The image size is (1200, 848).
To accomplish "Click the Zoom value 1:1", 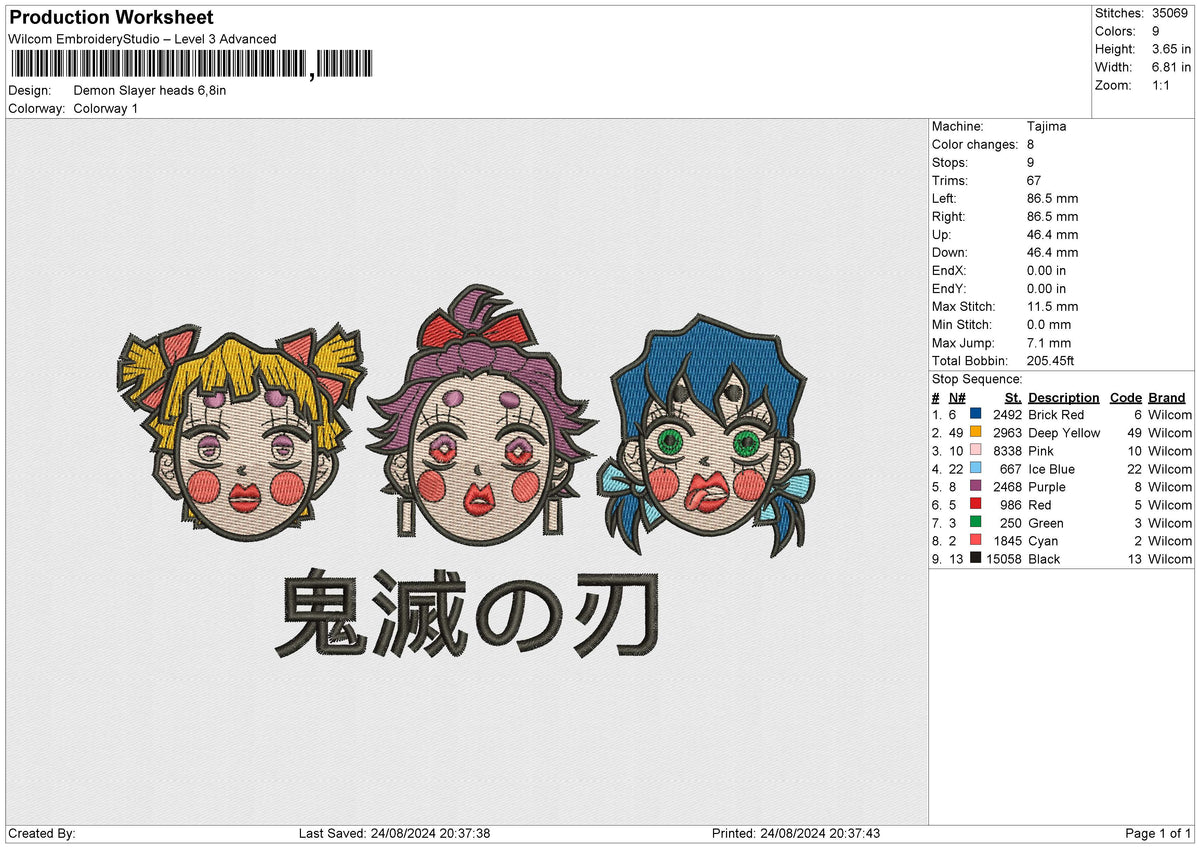I will point(1162,85).
